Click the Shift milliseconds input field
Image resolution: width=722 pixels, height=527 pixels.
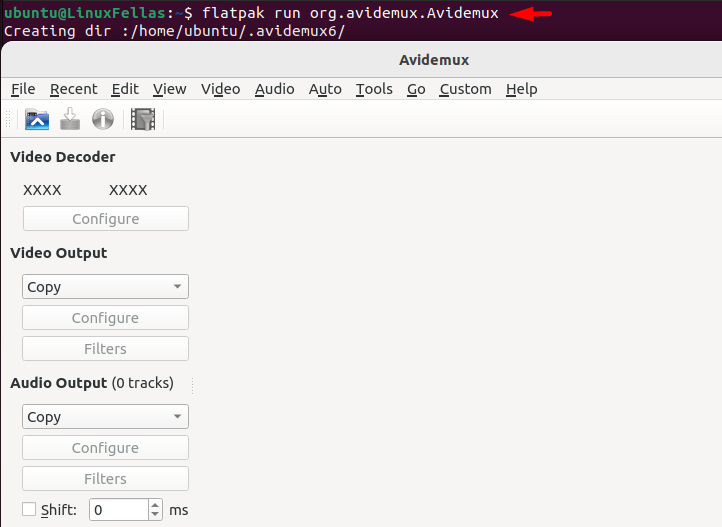tap(119, 510)
